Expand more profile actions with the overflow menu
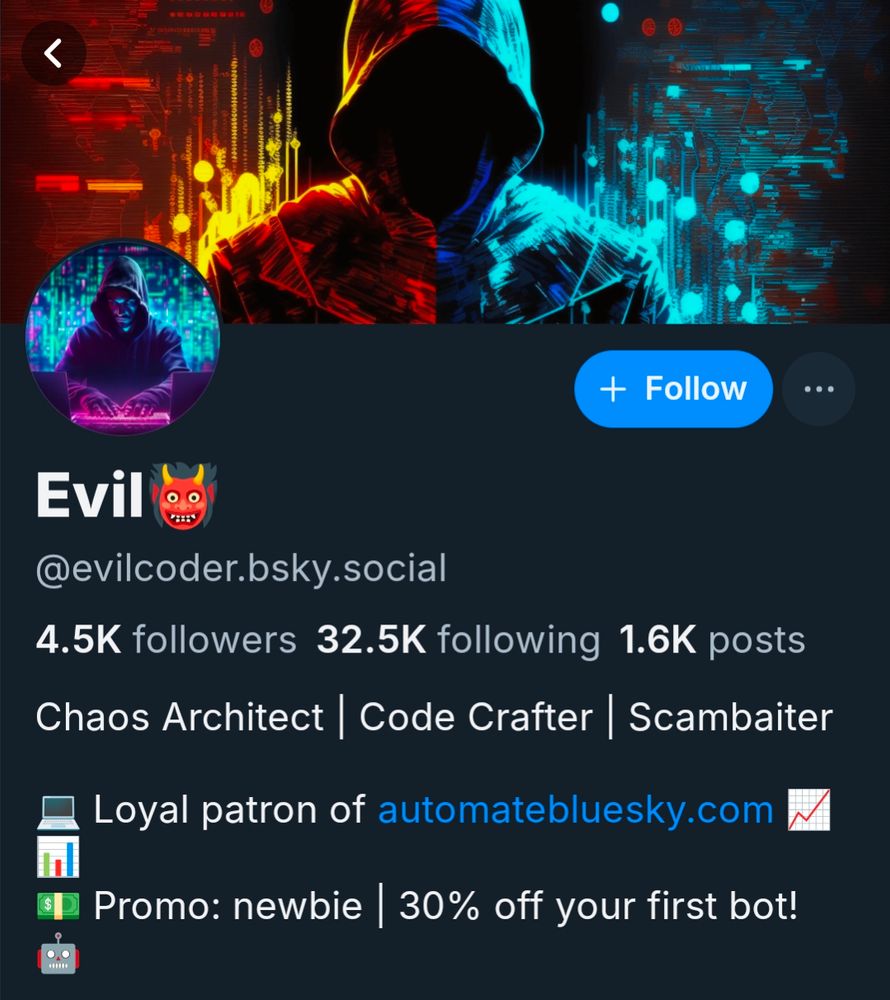Screen dimensions: 890x1000 click(x=818, y=388)
